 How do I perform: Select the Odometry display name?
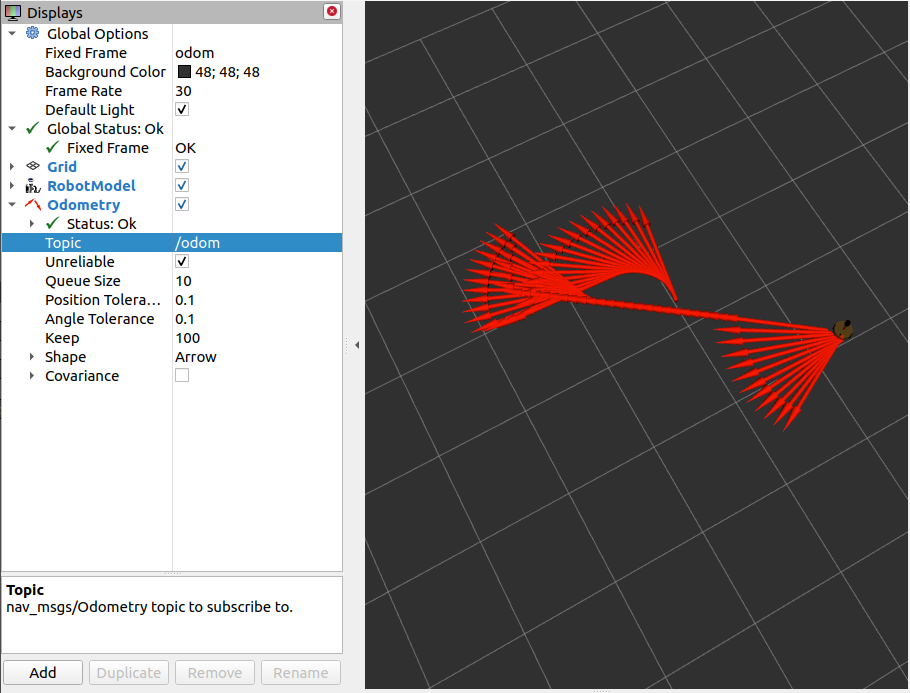[84, 205]
